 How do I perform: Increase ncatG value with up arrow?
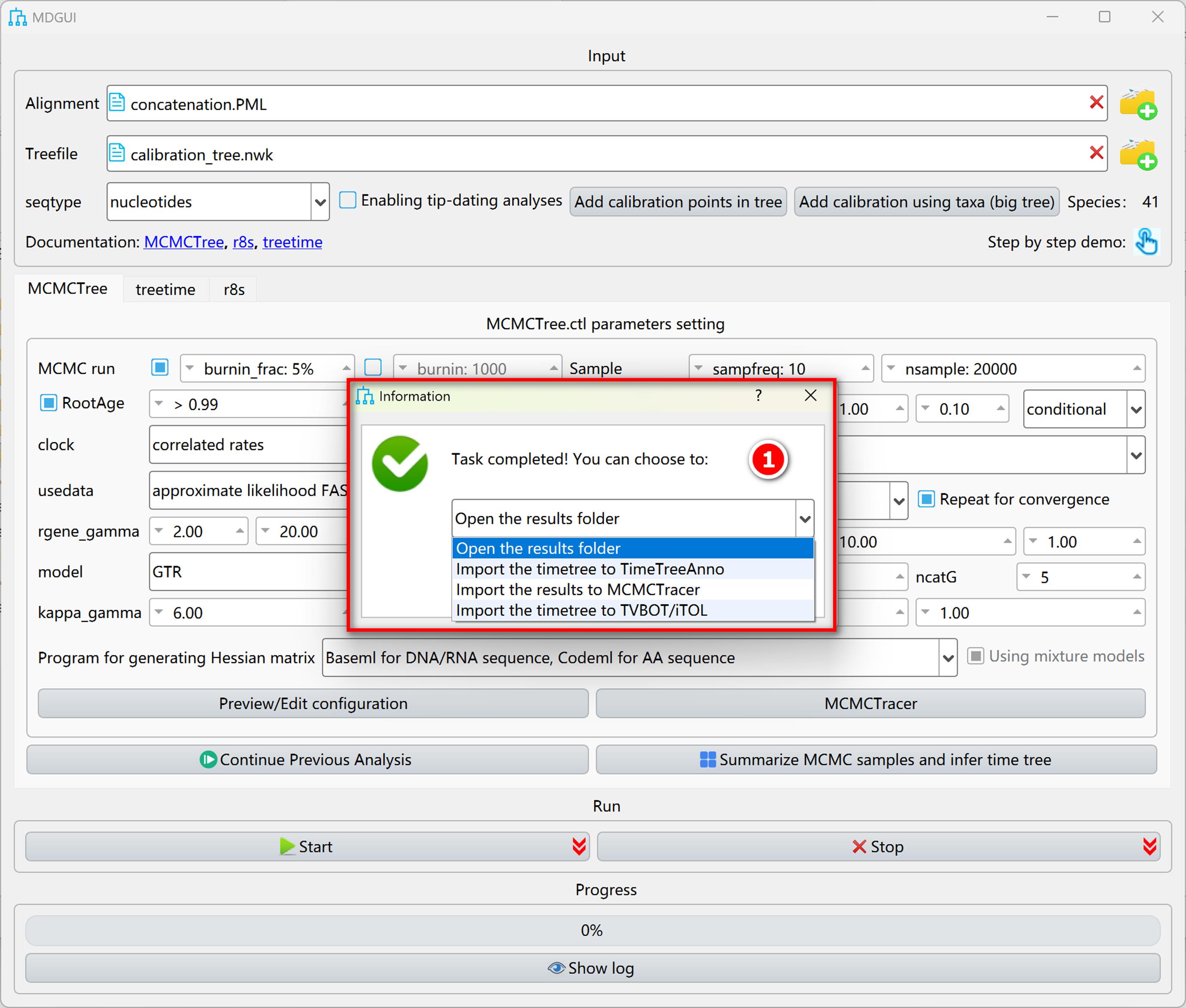(1137, 576)
